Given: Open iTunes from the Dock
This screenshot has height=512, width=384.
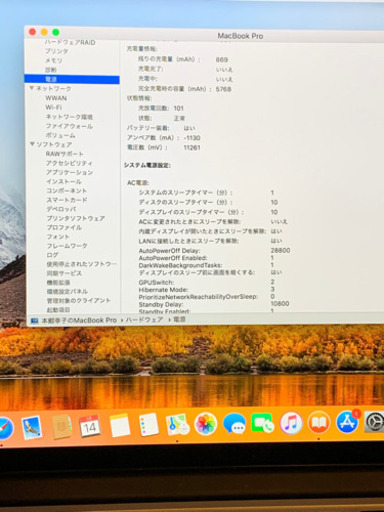Looking at the screenshot, I should tap(291, 422).
